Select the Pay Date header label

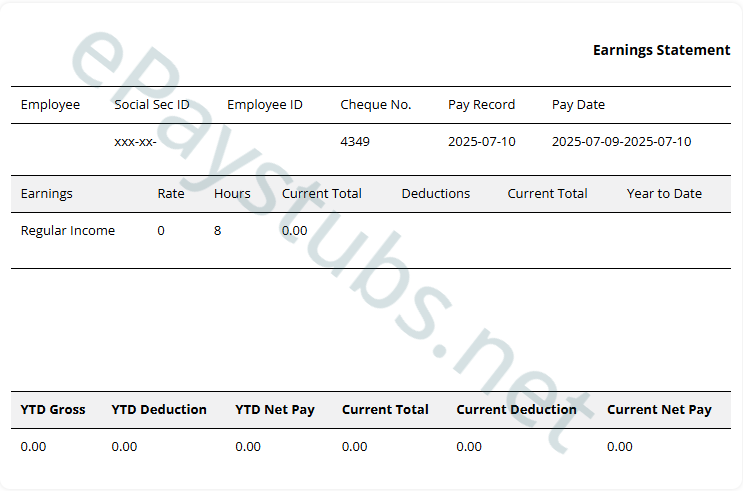[x=578, y=105]
